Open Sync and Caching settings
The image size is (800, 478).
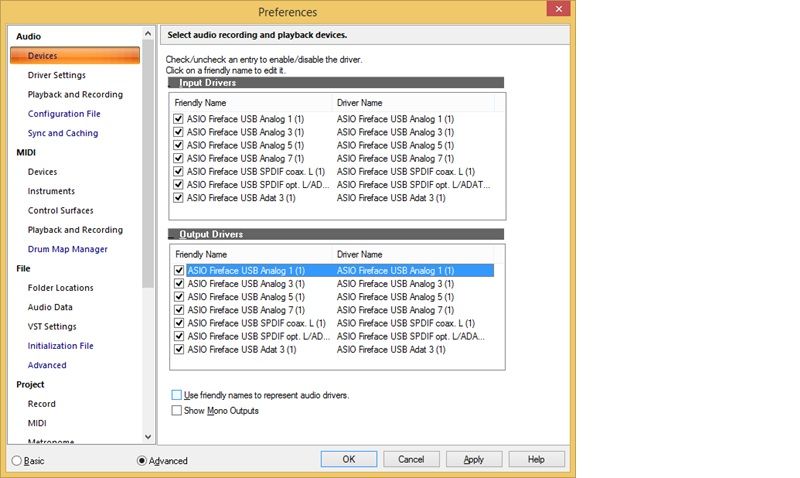pos(62,133)
